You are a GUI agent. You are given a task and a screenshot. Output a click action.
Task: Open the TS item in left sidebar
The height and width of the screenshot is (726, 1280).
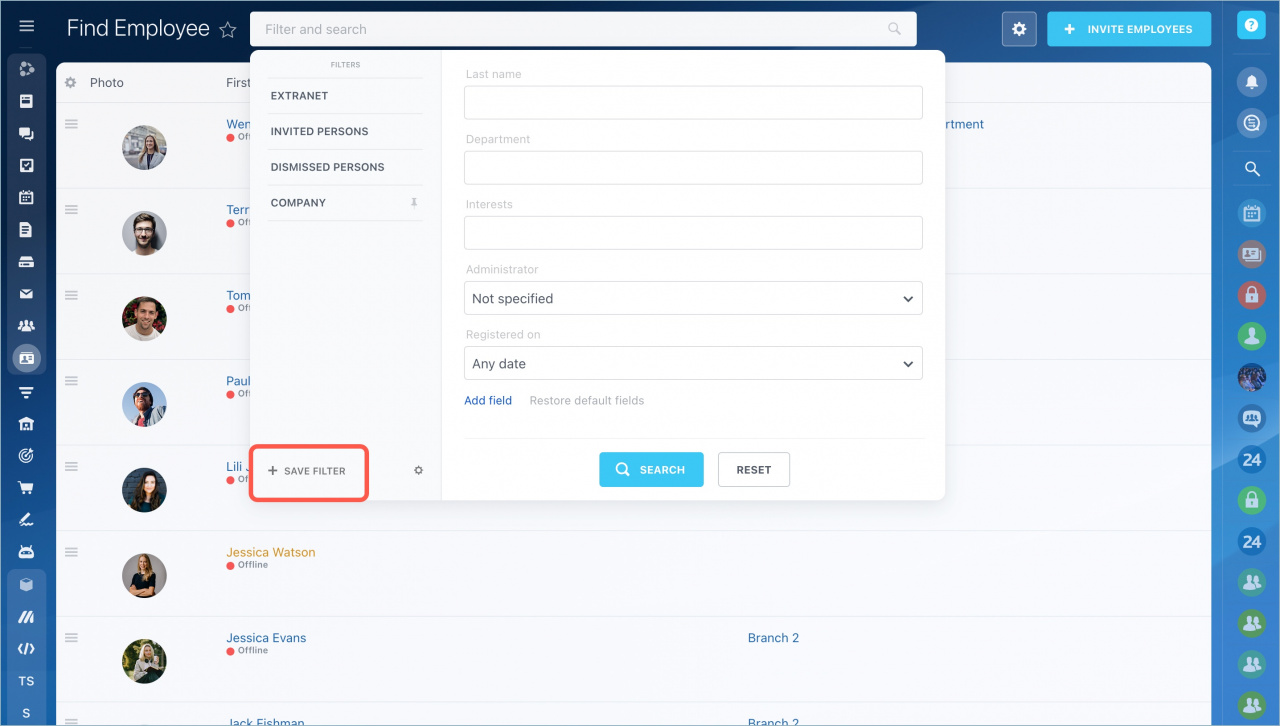point(27,681)
